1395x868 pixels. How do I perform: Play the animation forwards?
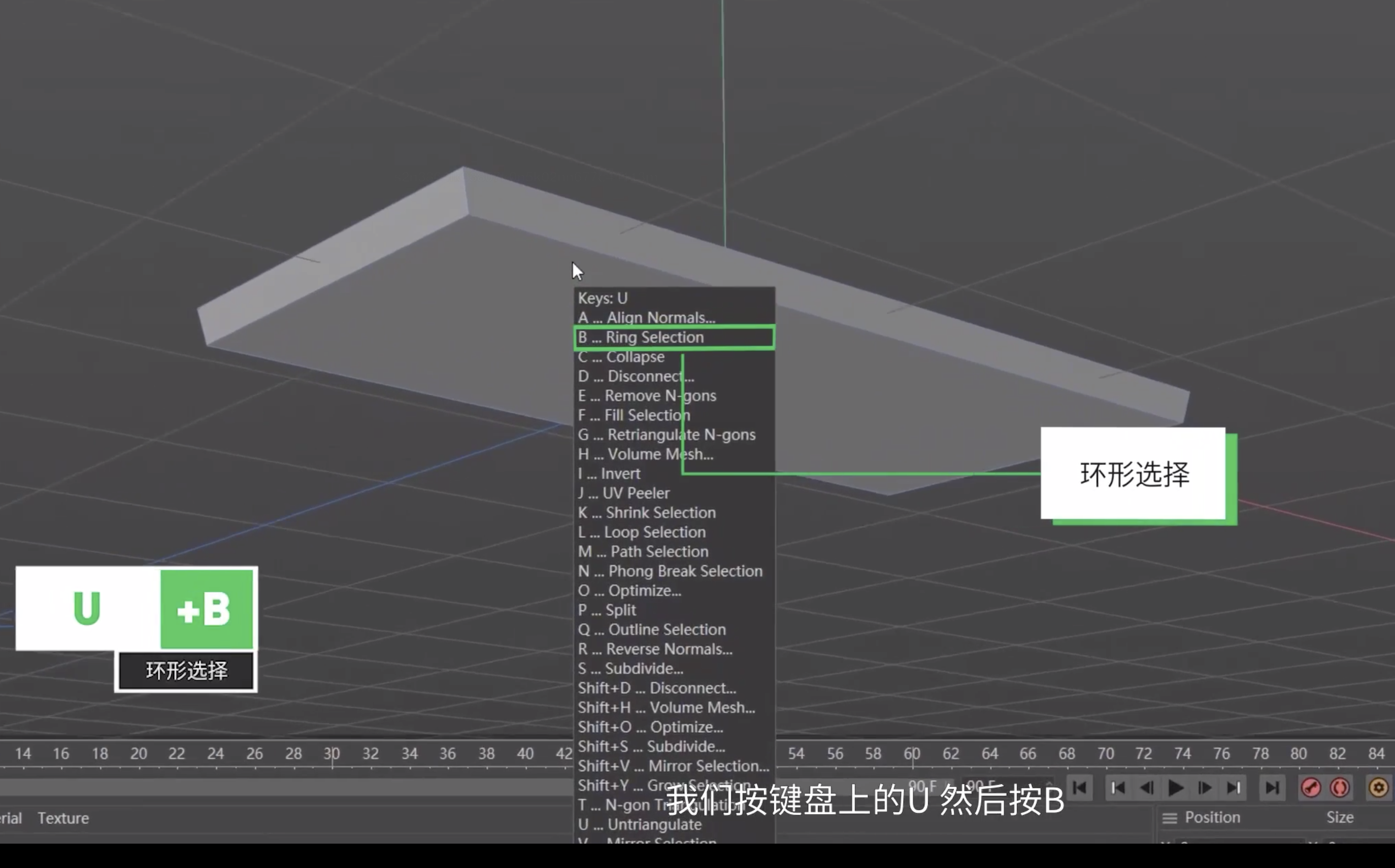(1175, 788)
